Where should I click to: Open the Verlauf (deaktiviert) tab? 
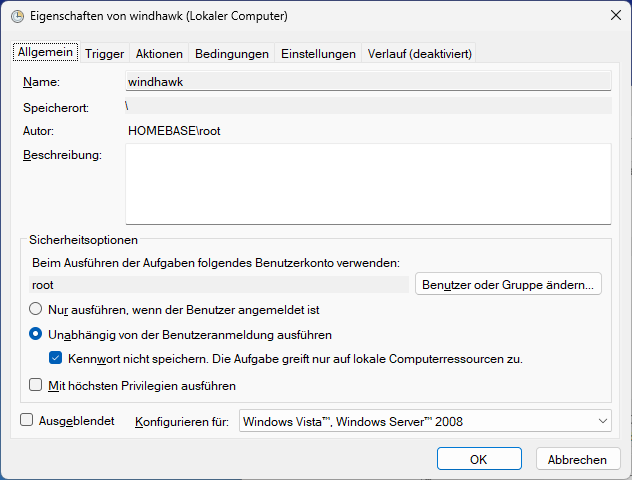click(x=420, y=54)
